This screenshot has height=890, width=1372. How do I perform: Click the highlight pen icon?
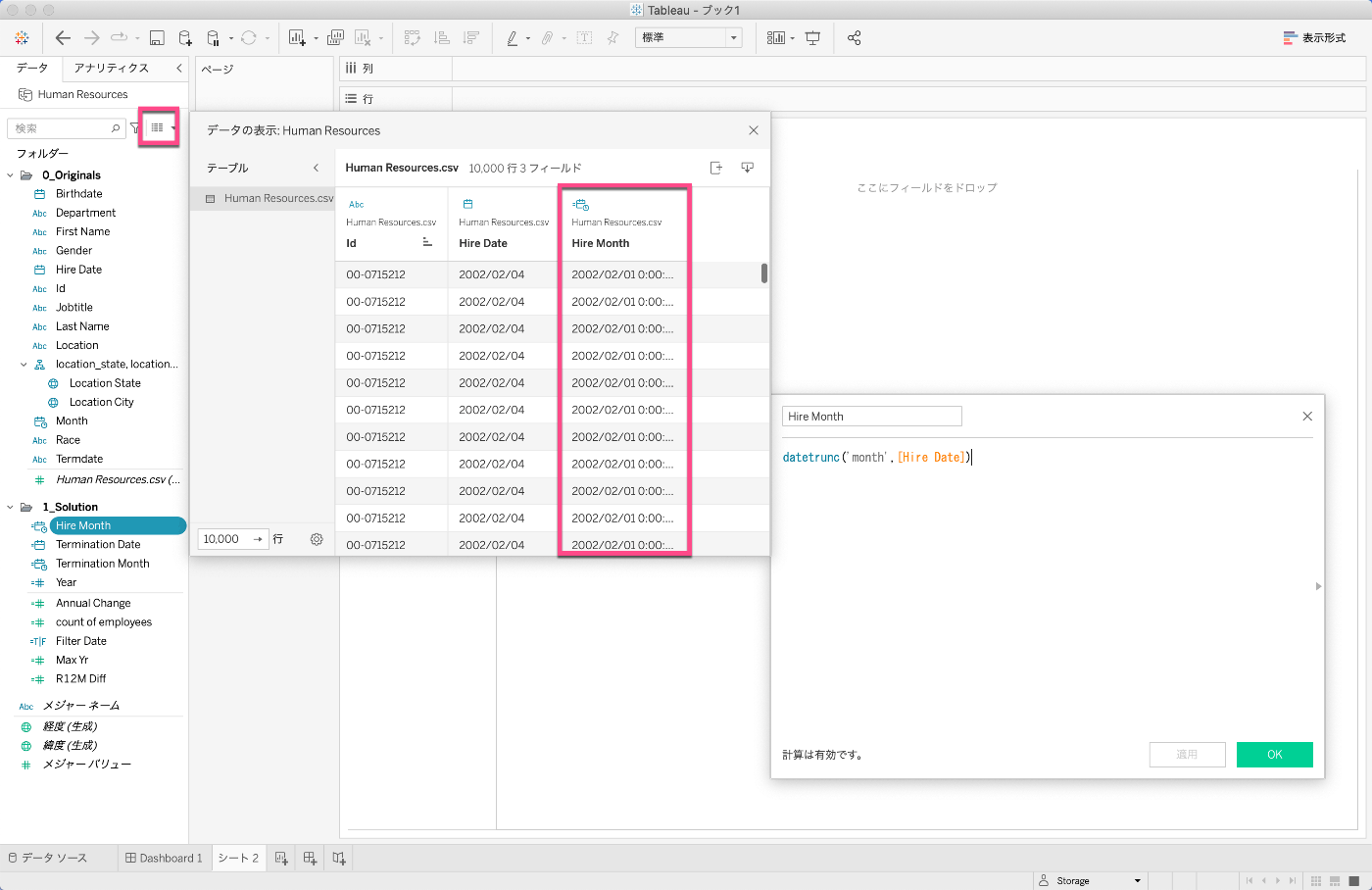tap(513, 38)
